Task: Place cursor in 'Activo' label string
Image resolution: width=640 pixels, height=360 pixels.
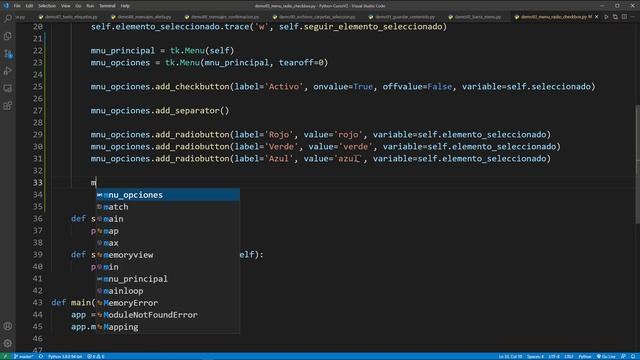Action: pyautogui.click(x=284, y=87)
